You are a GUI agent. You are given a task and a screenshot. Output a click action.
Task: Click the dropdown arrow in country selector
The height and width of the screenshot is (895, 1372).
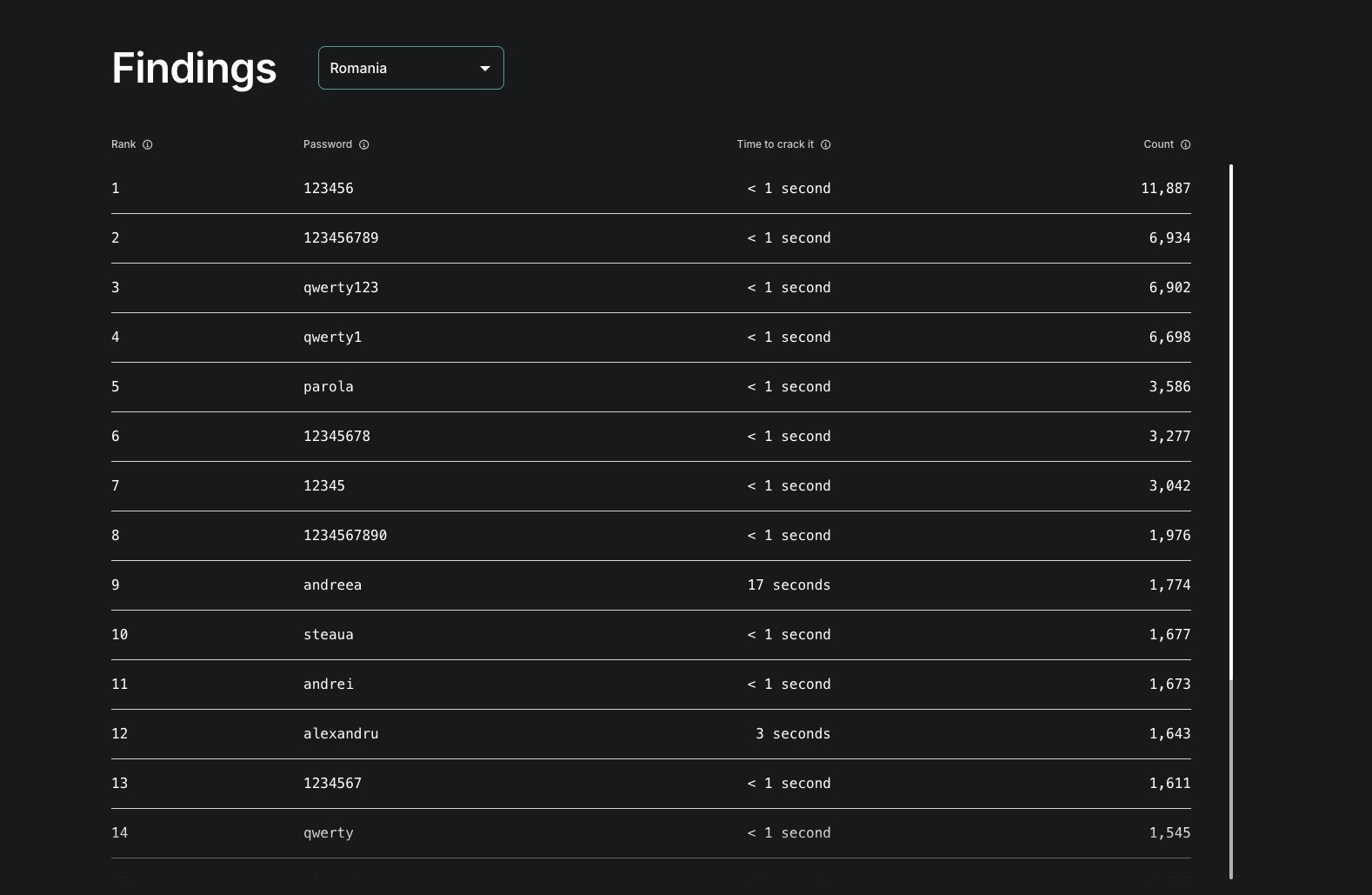click(x=485, y=68)
